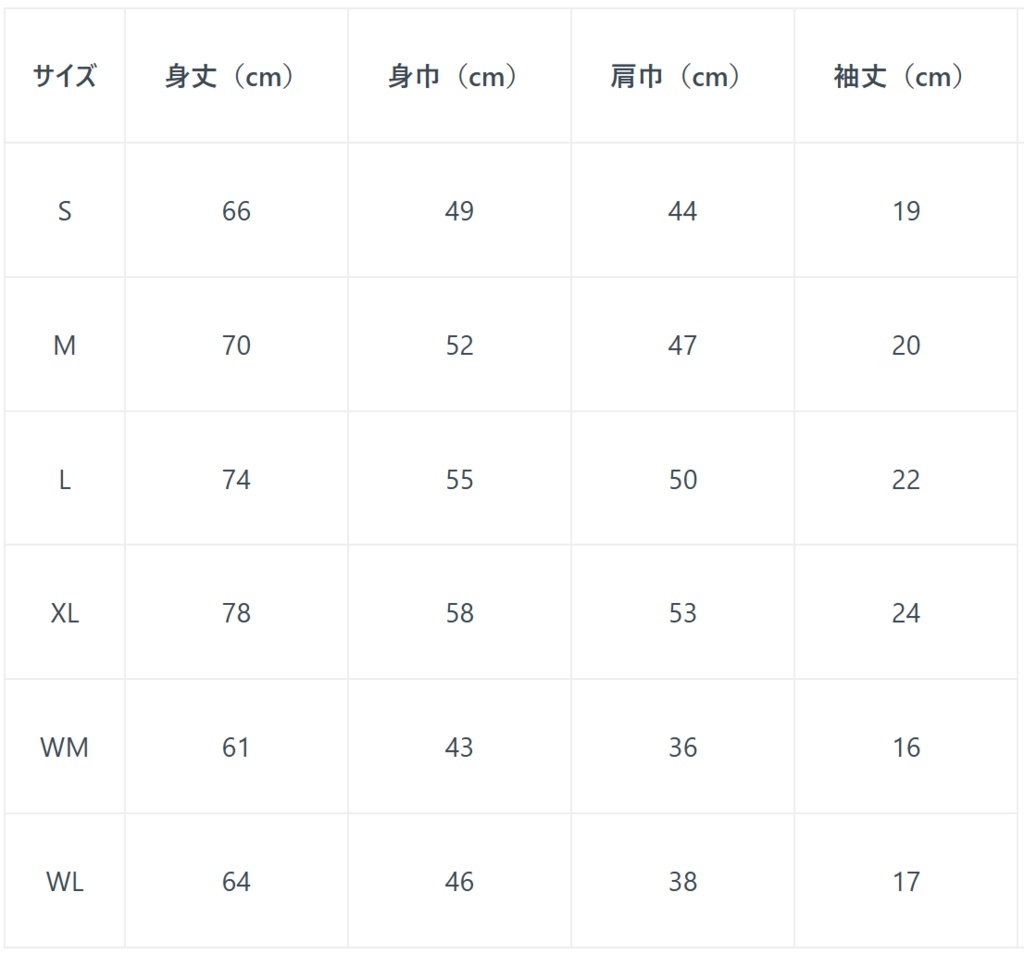The height and width of the screenshot is (955, 1024).
Task: Select the WL size row label
Action: [x=64, y=882]
